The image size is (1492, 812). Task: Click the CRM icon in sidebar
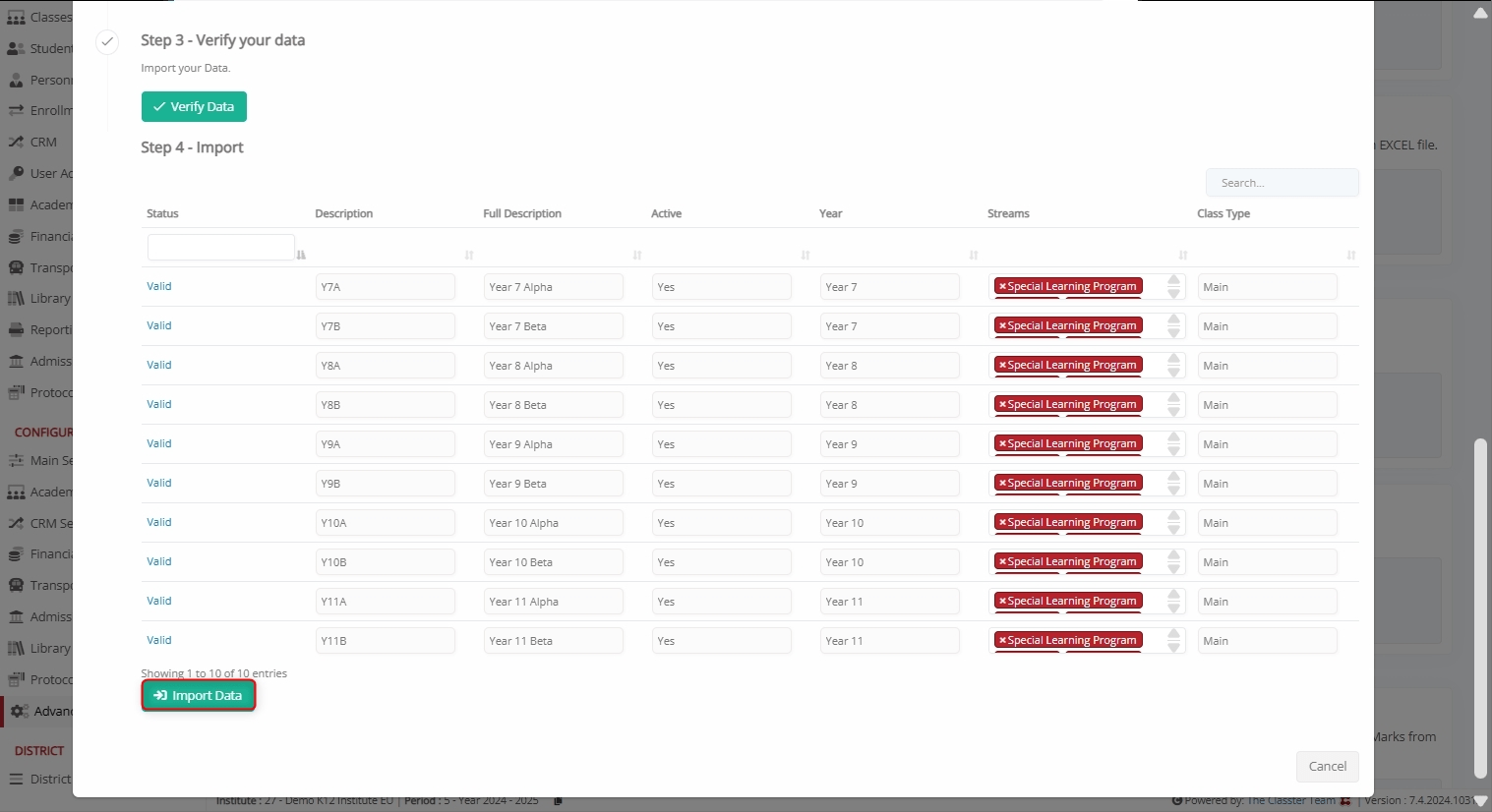coord(16,142)
